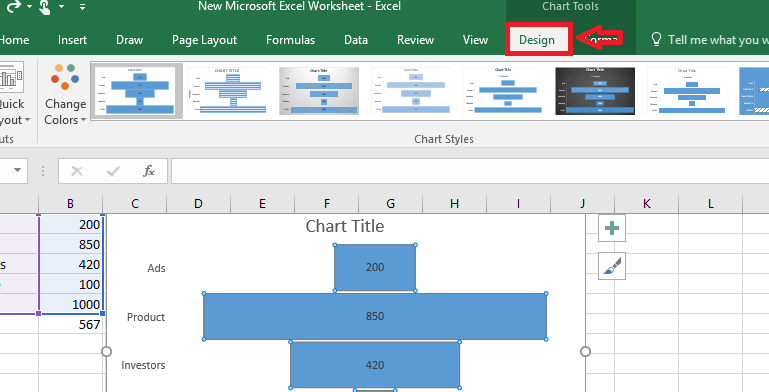Click the Insert Function fx button
Image resolution: width=769 pixels, height=392 pixels.
click(x=149, y=171)
